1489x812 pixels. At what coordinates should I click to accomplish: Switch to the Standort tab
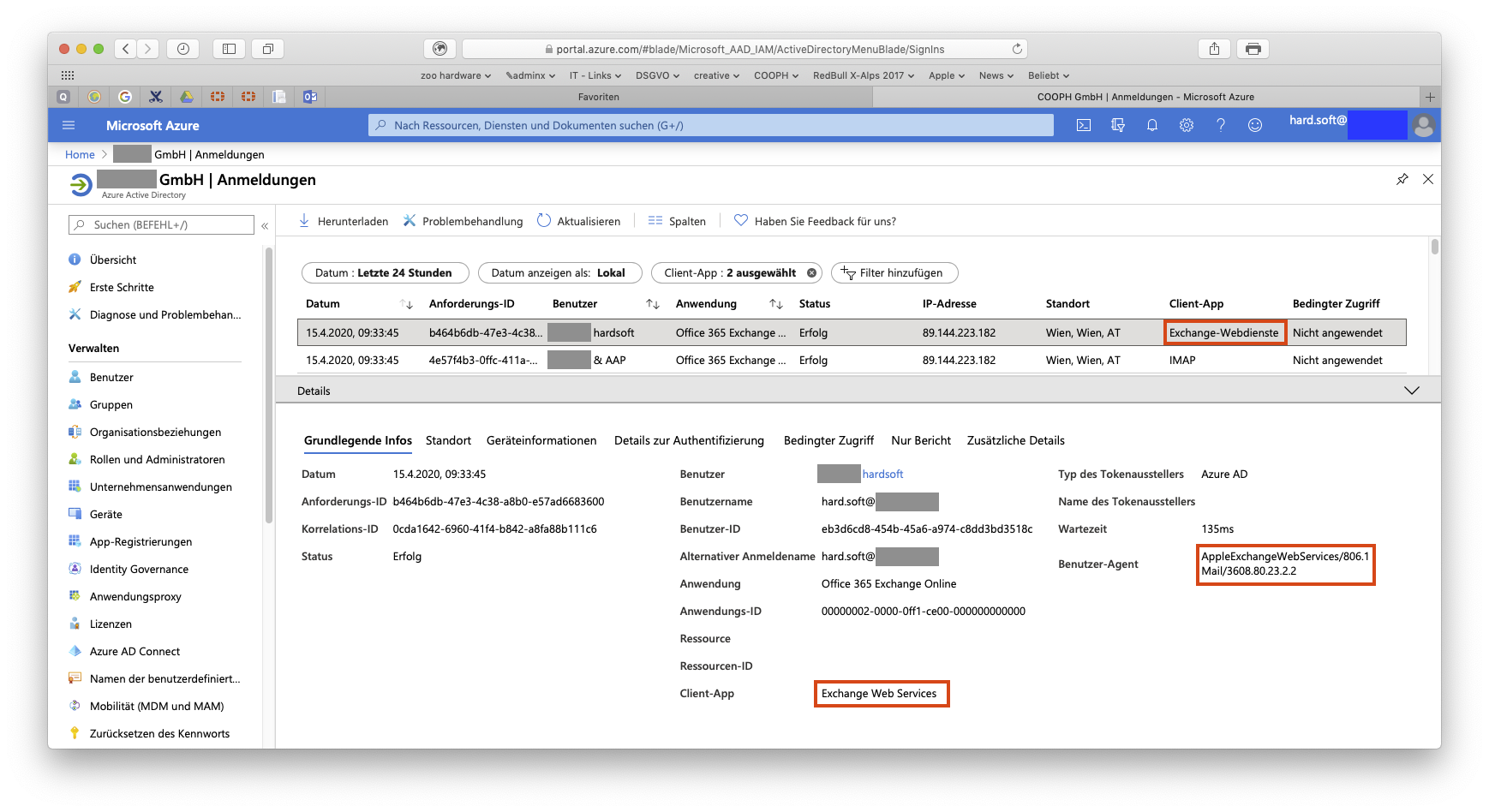pyautogui.click(x=448, y=440)
